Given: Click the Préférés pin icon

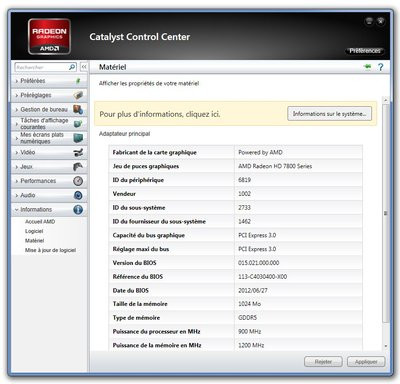Looking at the screenshot, I should pyautogui.click(x=78, y=81).
